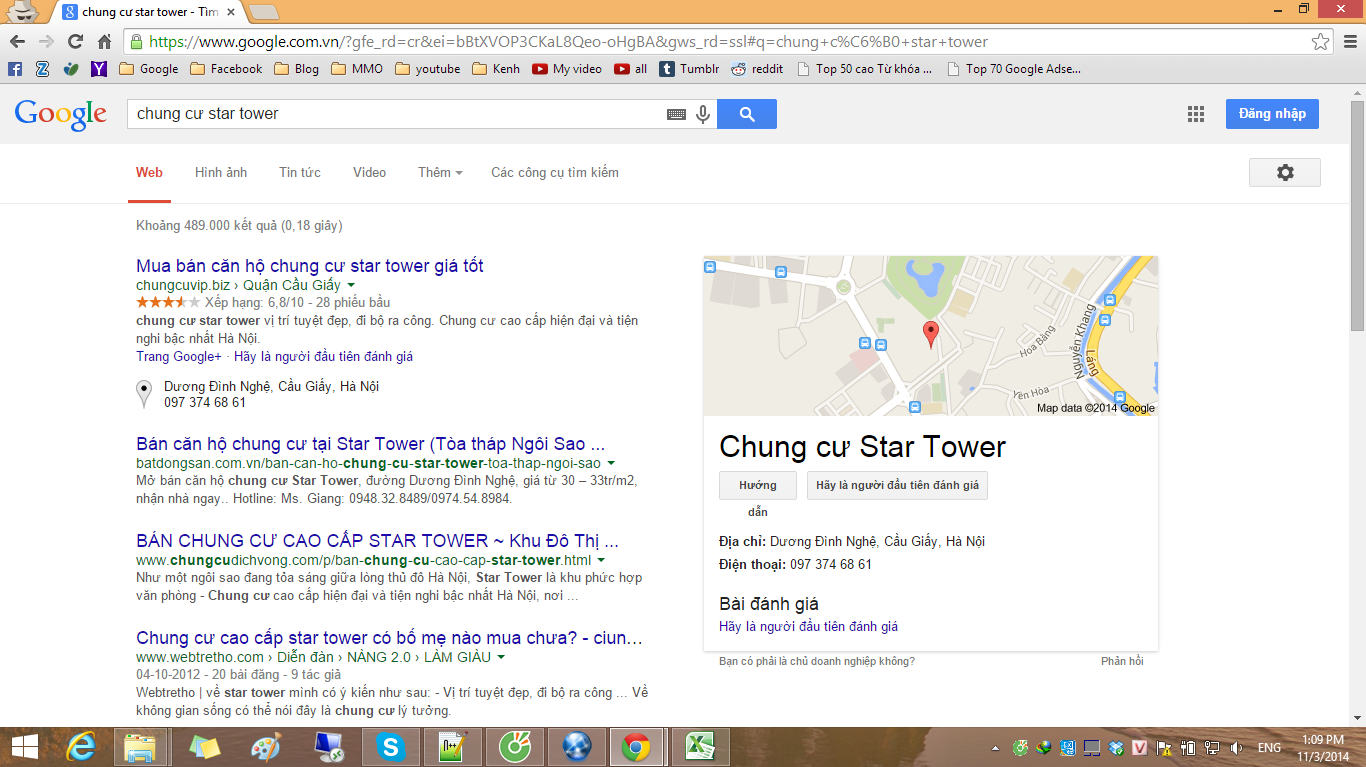Start voice search with microphone icon
Screen dimensions: 1366x767
[703, 114]
